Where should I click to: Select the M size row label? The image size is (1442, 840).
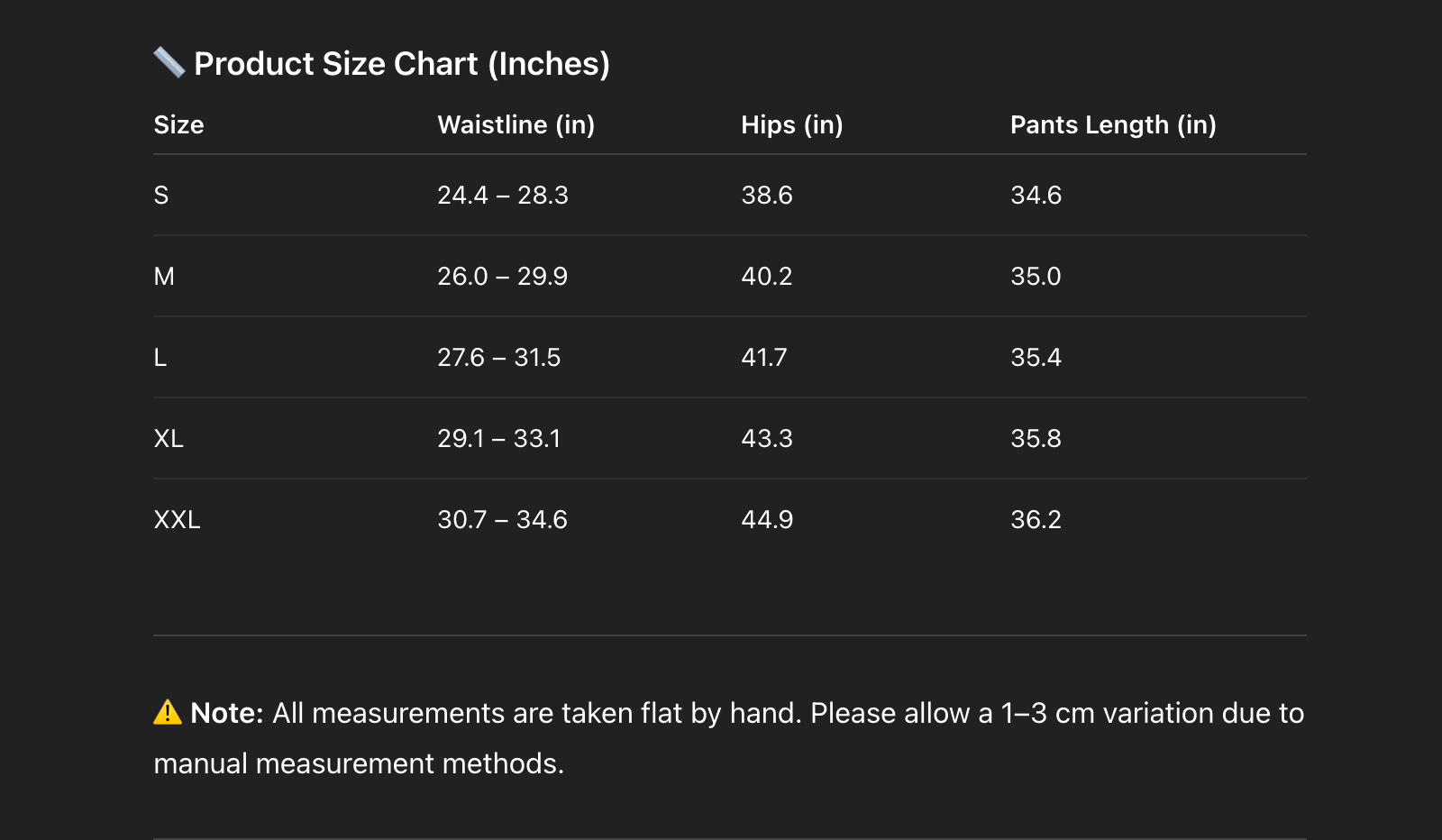point(164,277)
